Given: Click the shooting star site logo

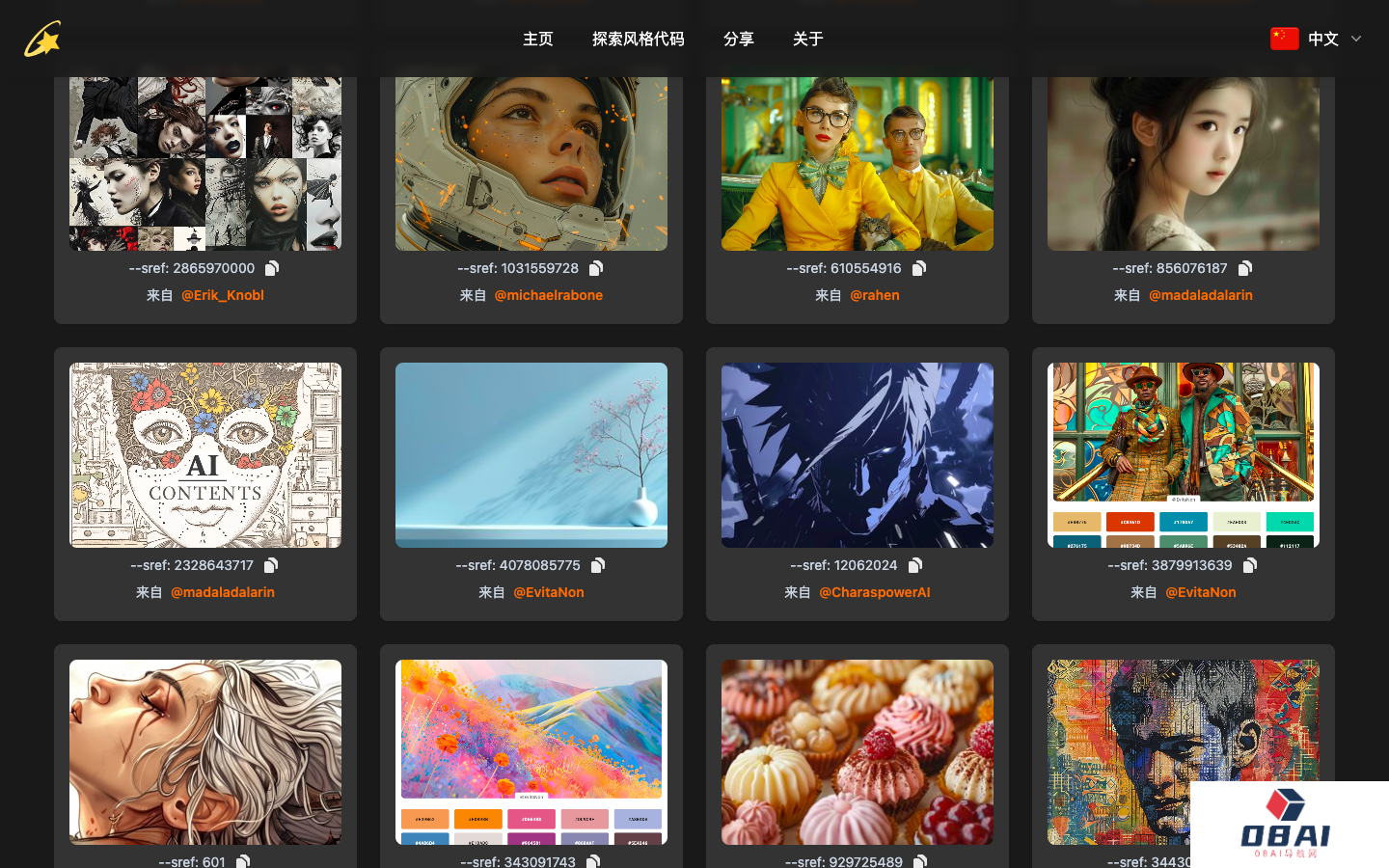Looking at the screenshot, I should pos(42,40).
